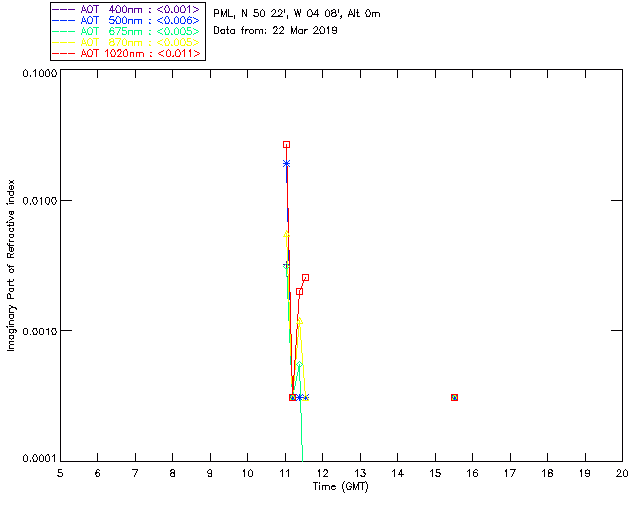Click the 0.1000 y-axis tick label

(39, 73)
